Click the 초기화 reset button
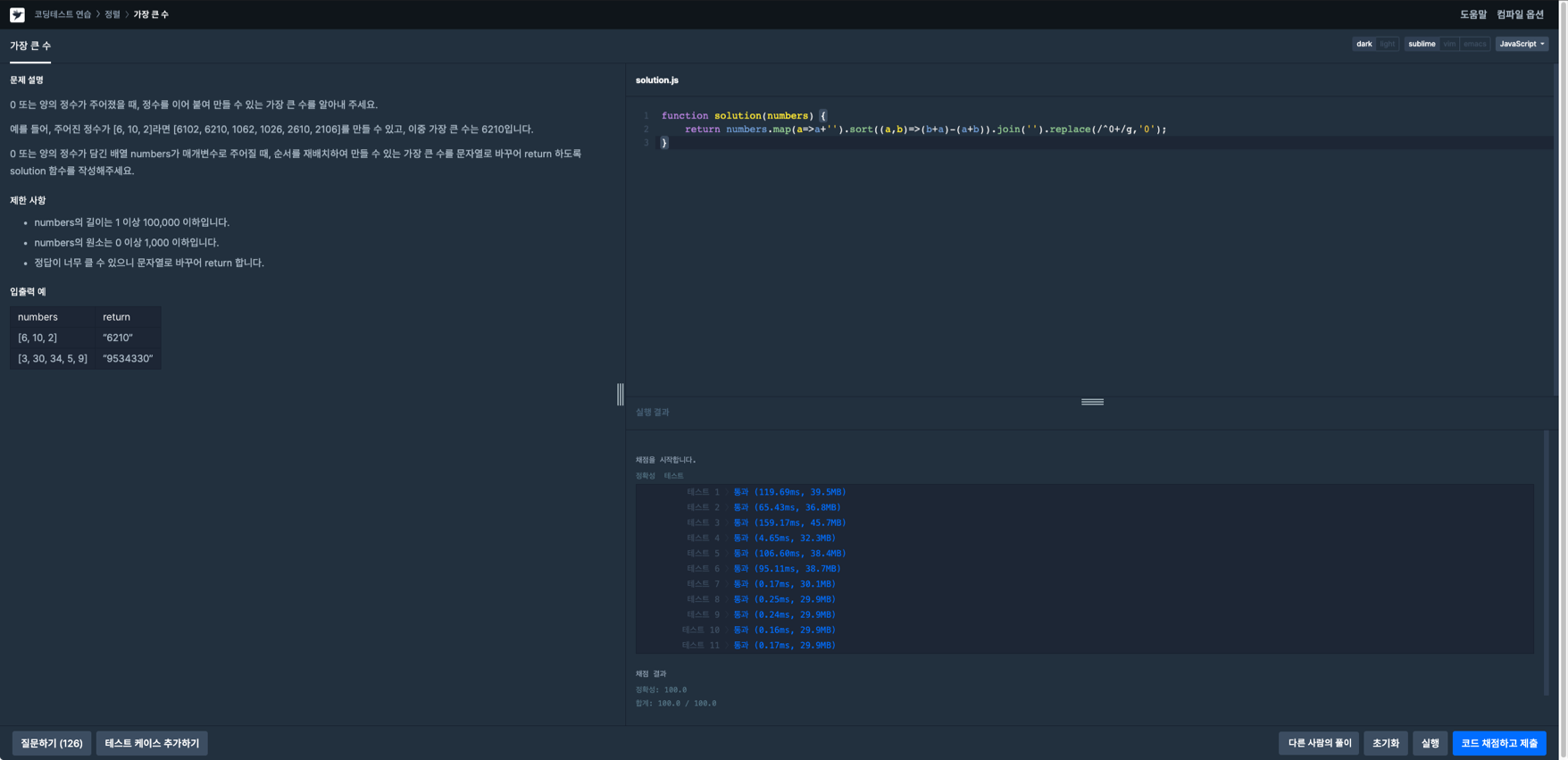 [1386, 743]
